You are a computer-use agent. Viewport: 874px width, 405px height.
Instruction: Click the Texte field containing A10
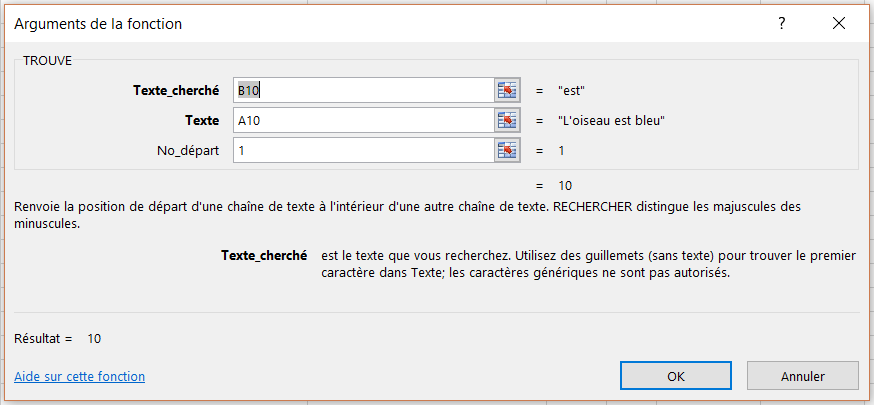click(x=363, y=121)
